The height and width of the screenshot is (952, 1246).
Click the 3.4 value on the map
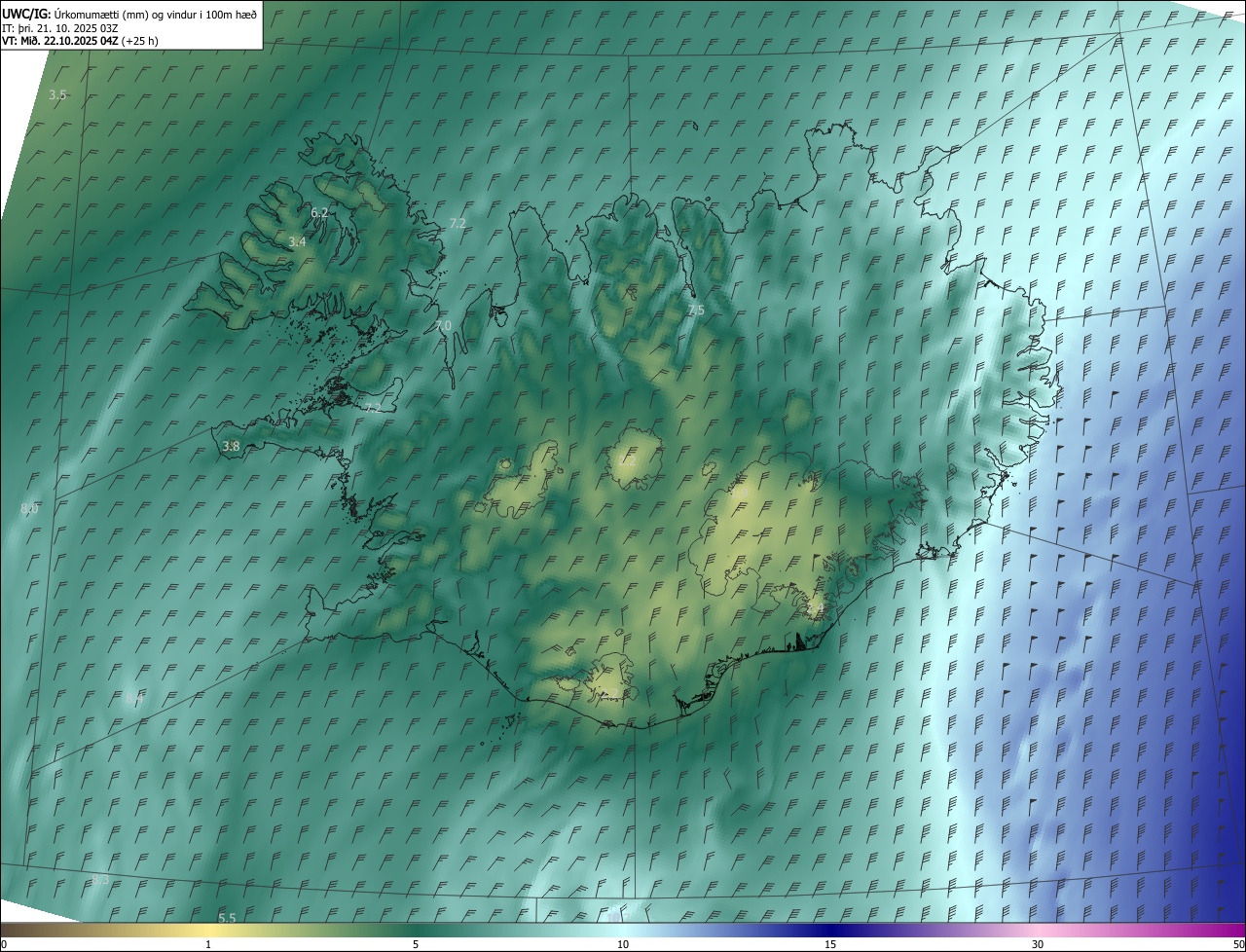point(298,241)
